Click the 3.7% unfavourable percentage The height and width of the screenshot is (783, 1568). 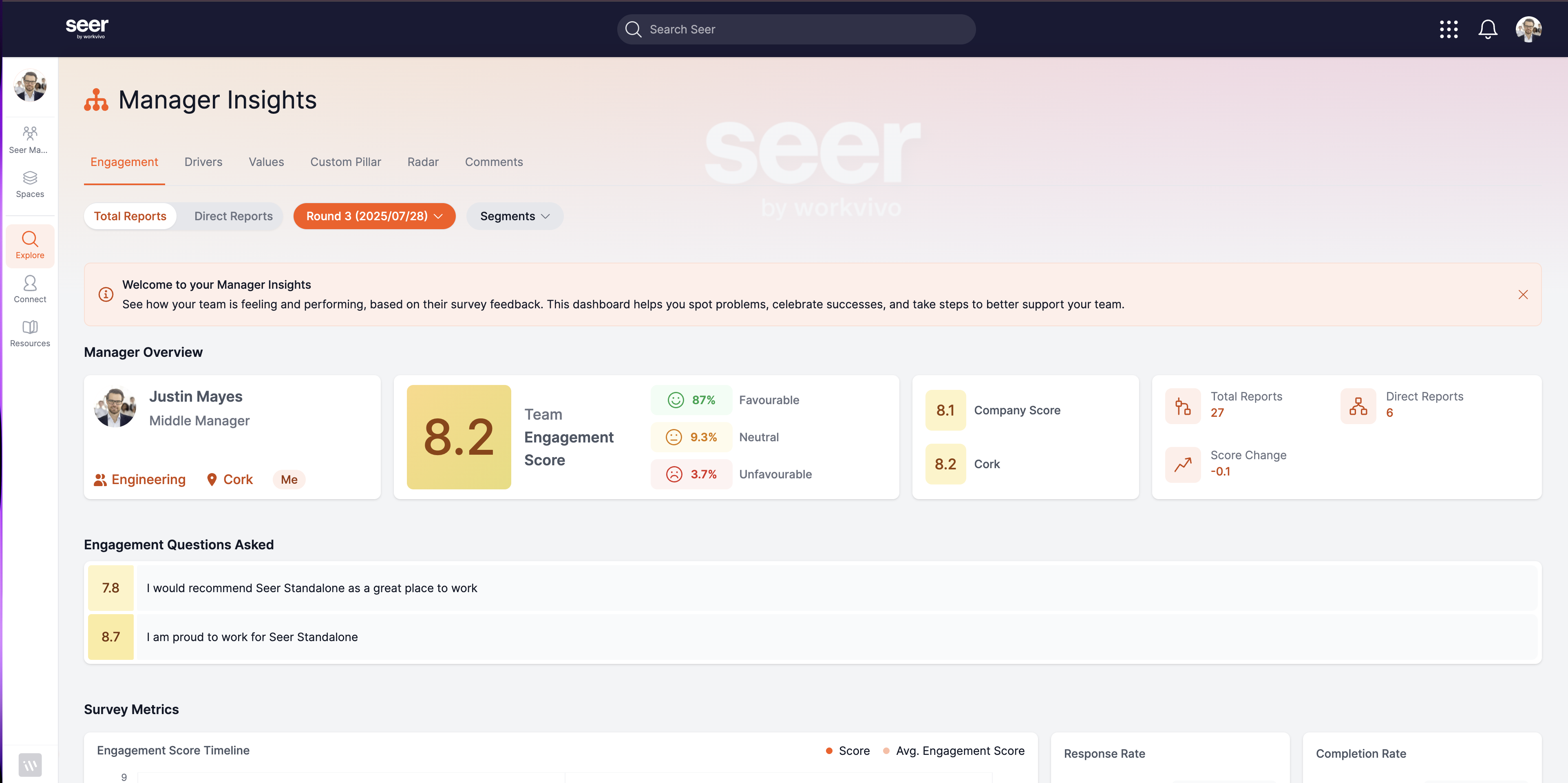703,474
